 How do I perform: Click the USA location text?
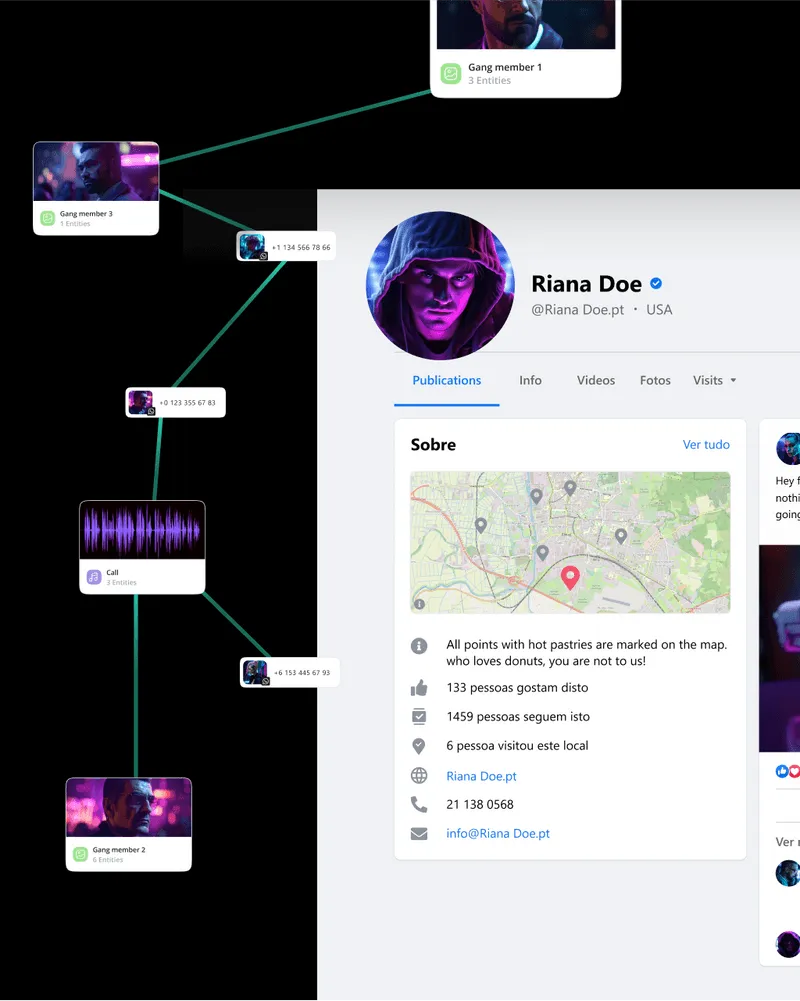coord(659,310)
